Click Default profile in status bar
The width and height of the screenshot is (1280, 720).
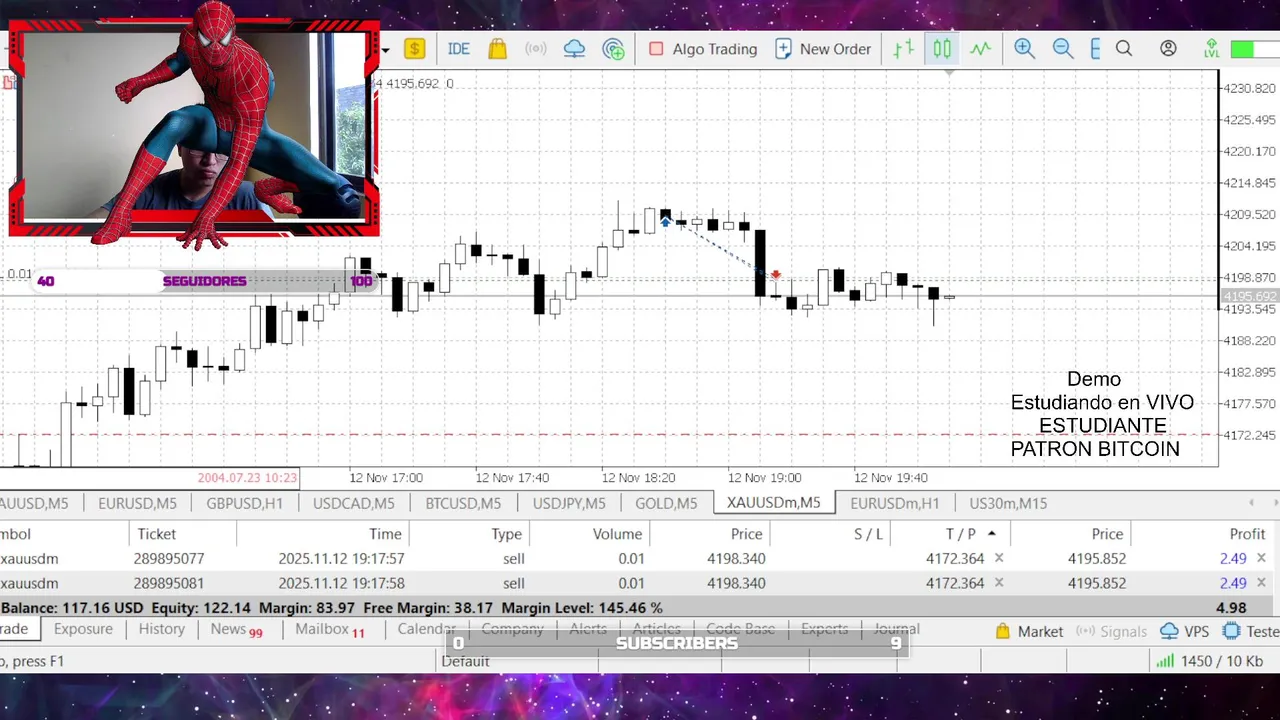coord(466,661)
